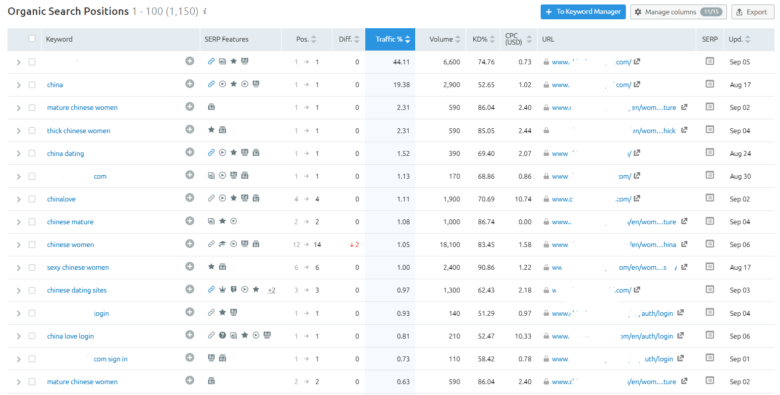Open the 'chinalove' keyword link
The width and height of the screenshot is (780, 395).
point(61,199)
